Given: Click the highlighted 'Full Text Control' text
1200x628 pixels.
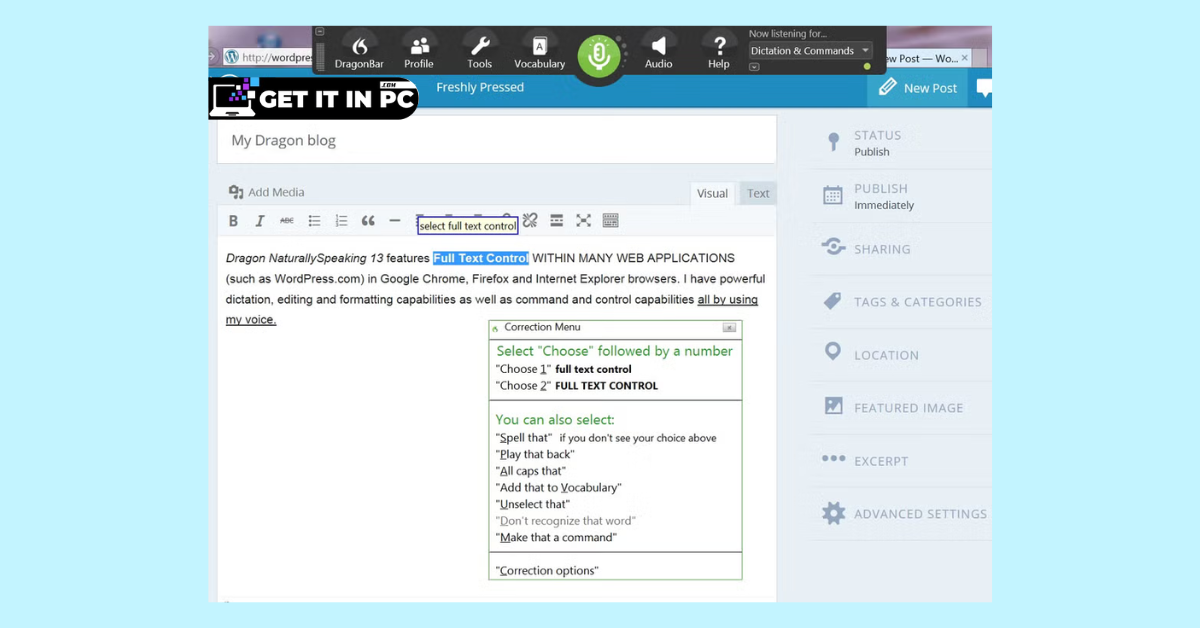Looking at the screenshot, I should [481, 258].
